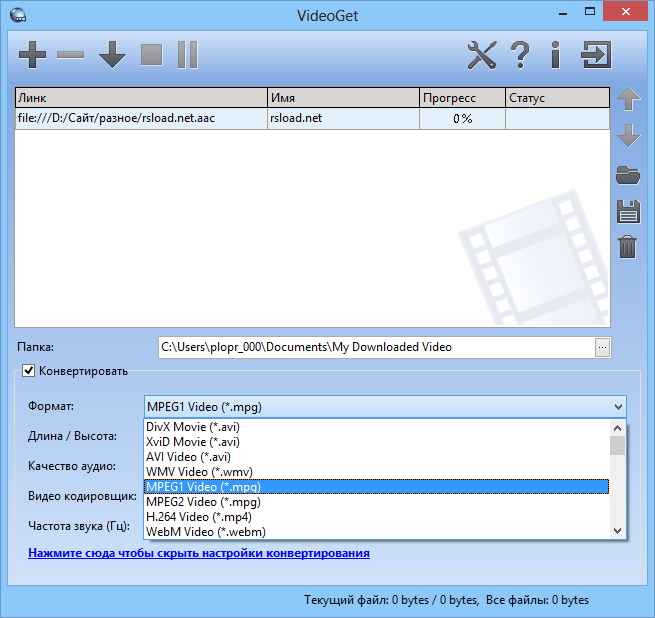Save list with the floppy disk icon
This screenshot has height=618, width=655.
[628, 211]
